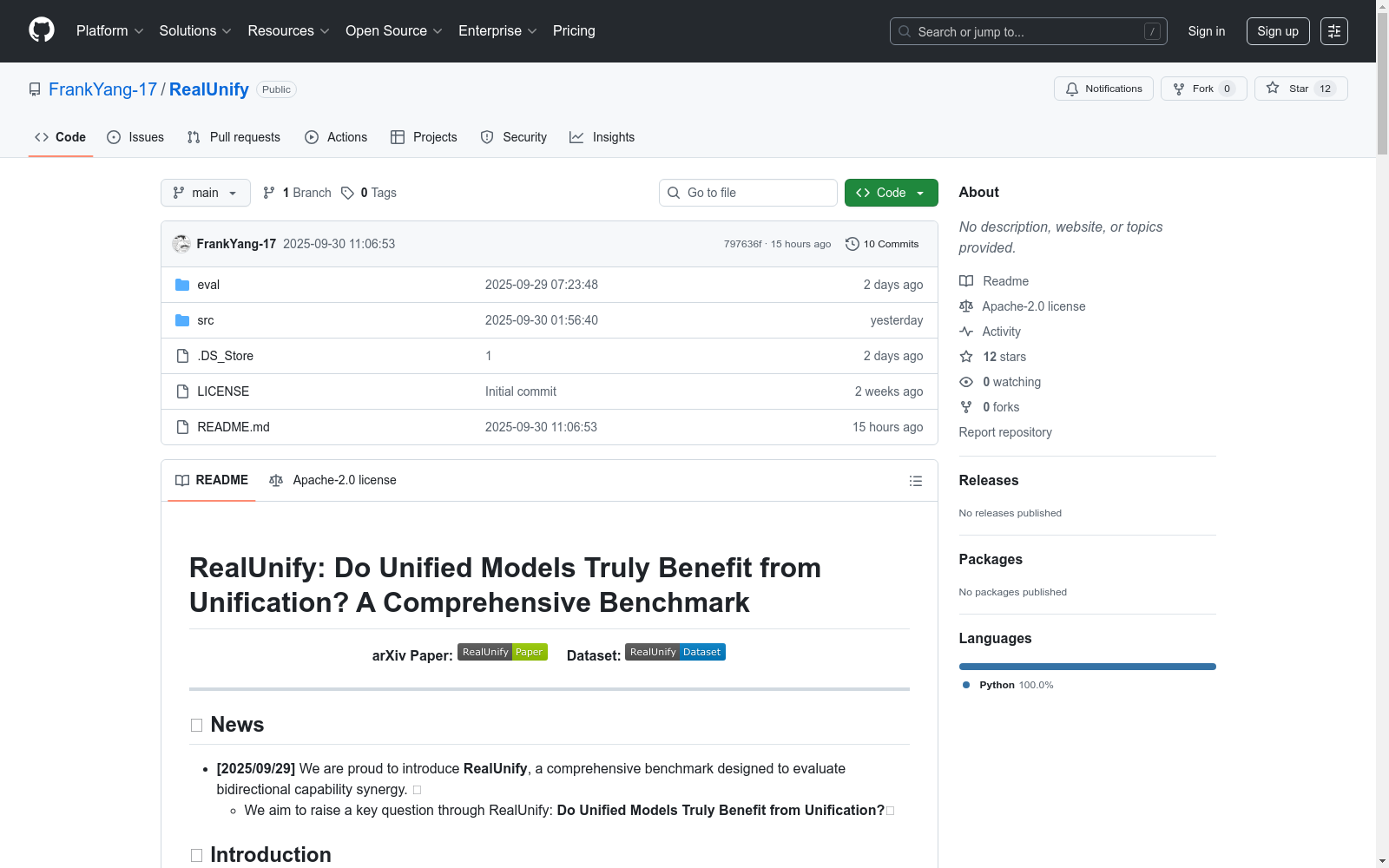Expand the Enterprise menu

point(497,31)
